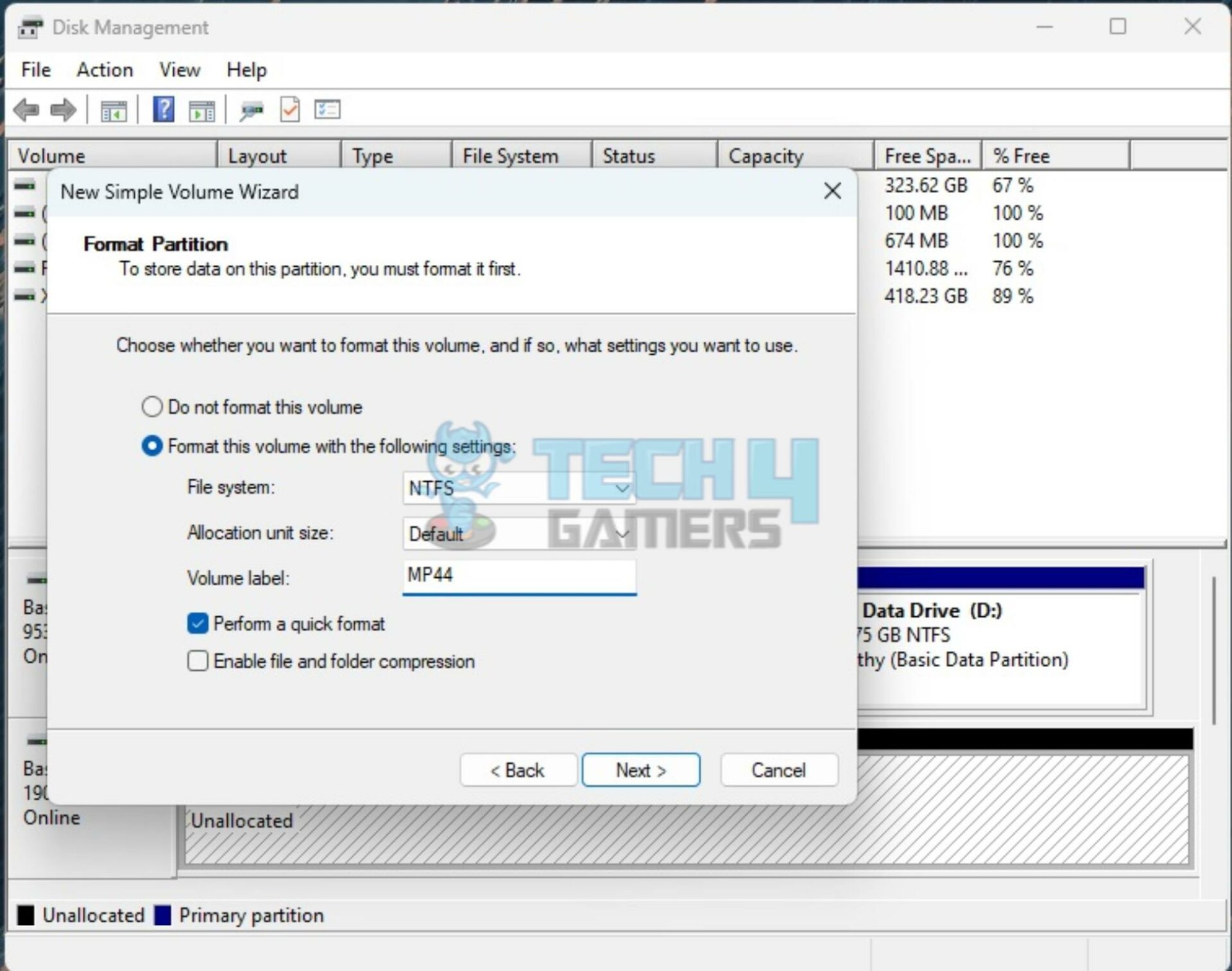Cancel the New Simple Volume Wizard
Screen dimensions: 1232x971
pyautogui.click(x=778, y=770)
